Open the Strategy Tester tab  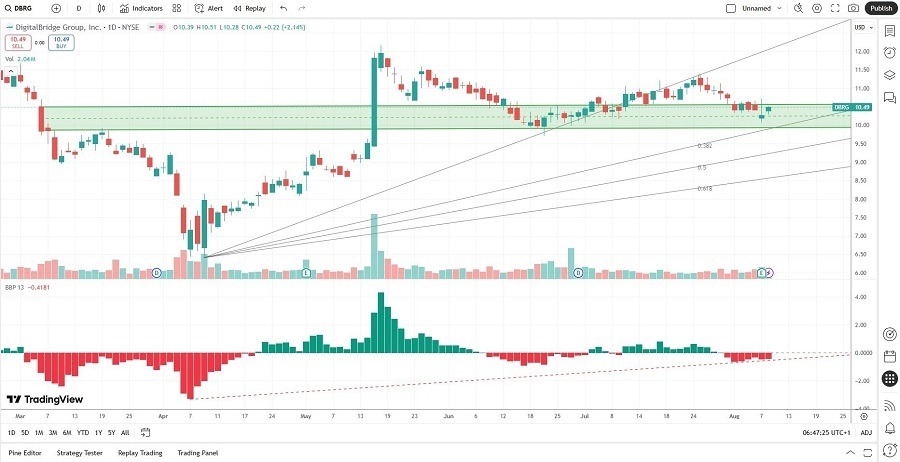coord(79,453)
